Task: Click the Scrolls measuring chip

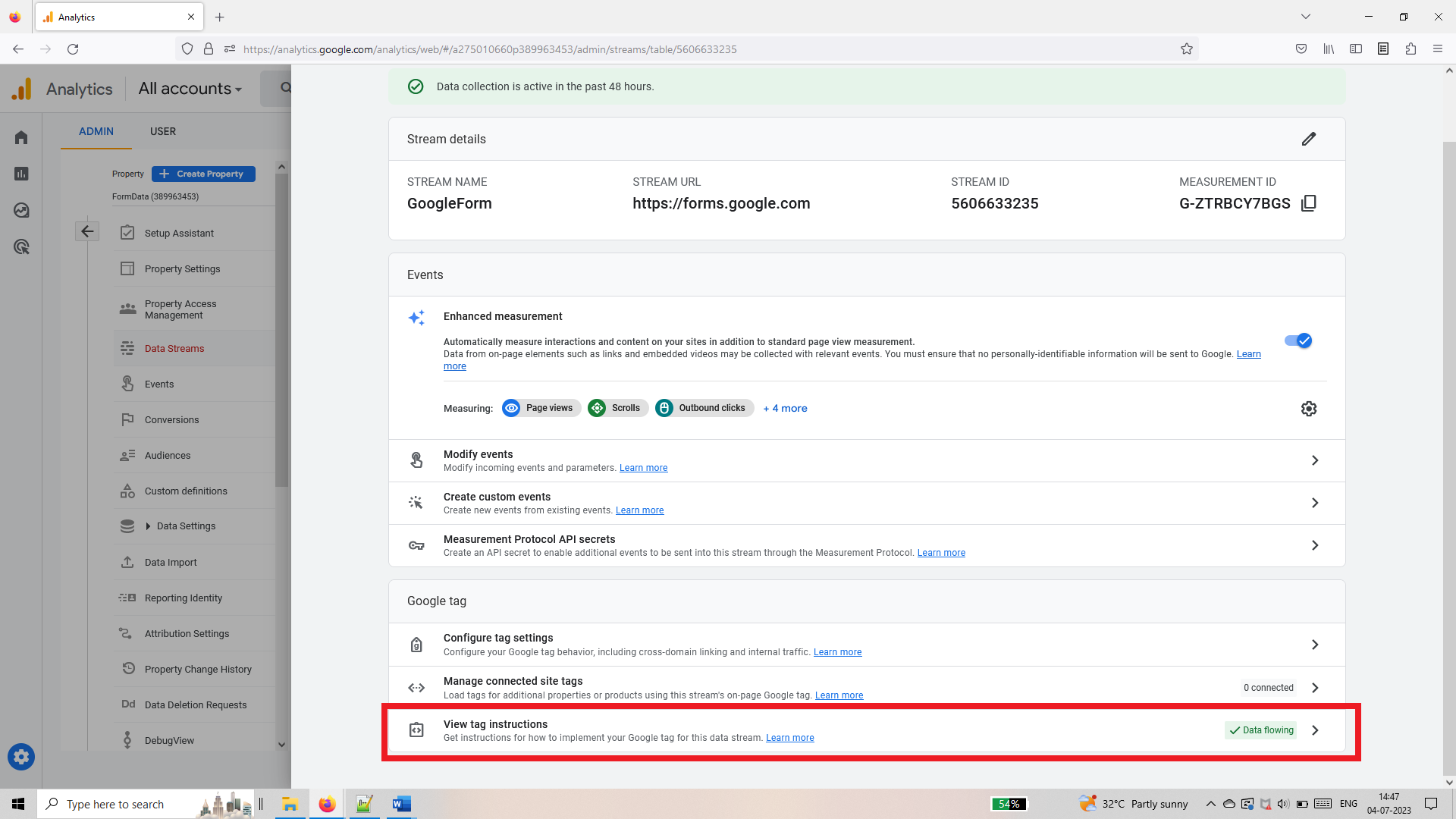Action: point(618,408)
